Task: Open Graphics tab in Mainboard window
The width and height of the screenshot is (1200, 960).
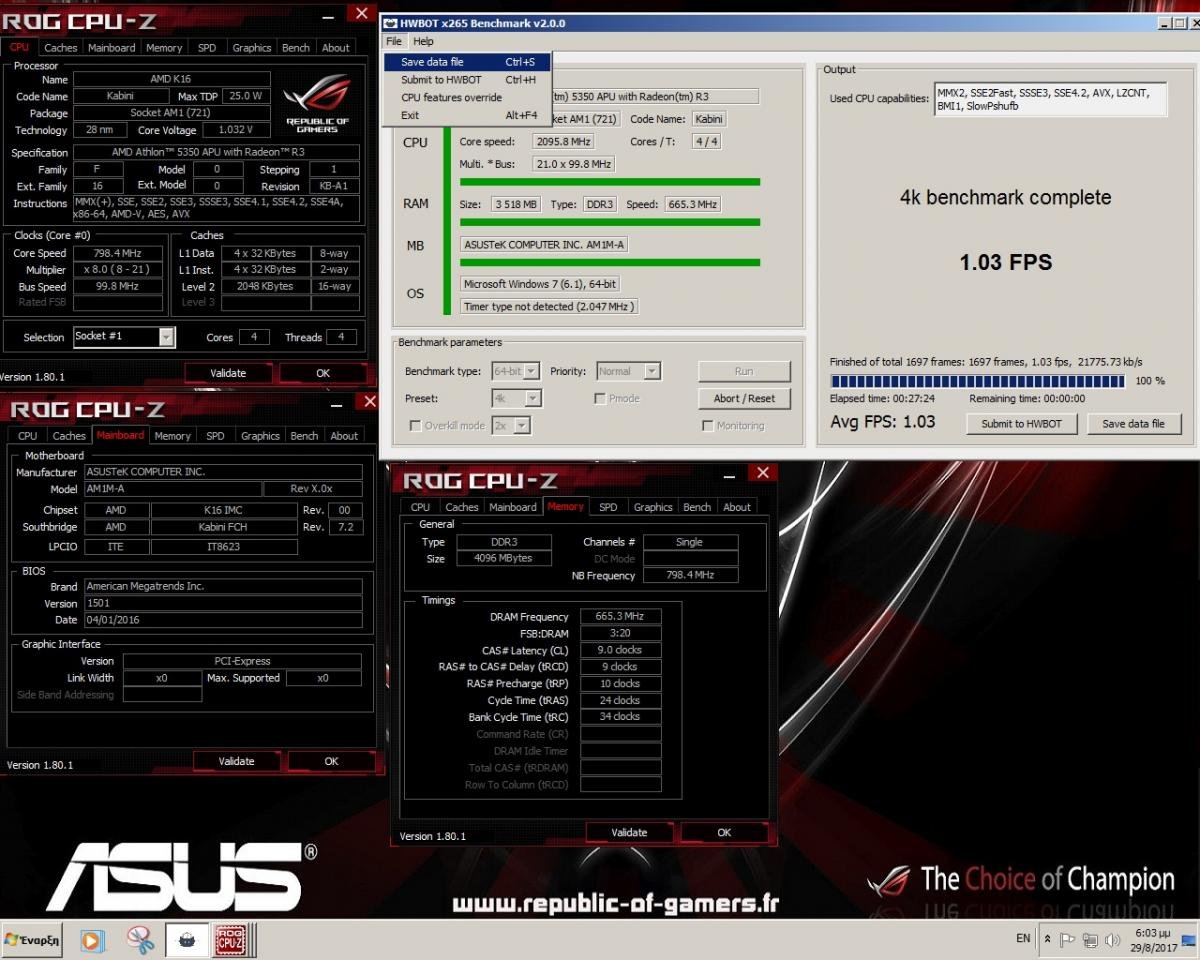Action: pos(260,435)
